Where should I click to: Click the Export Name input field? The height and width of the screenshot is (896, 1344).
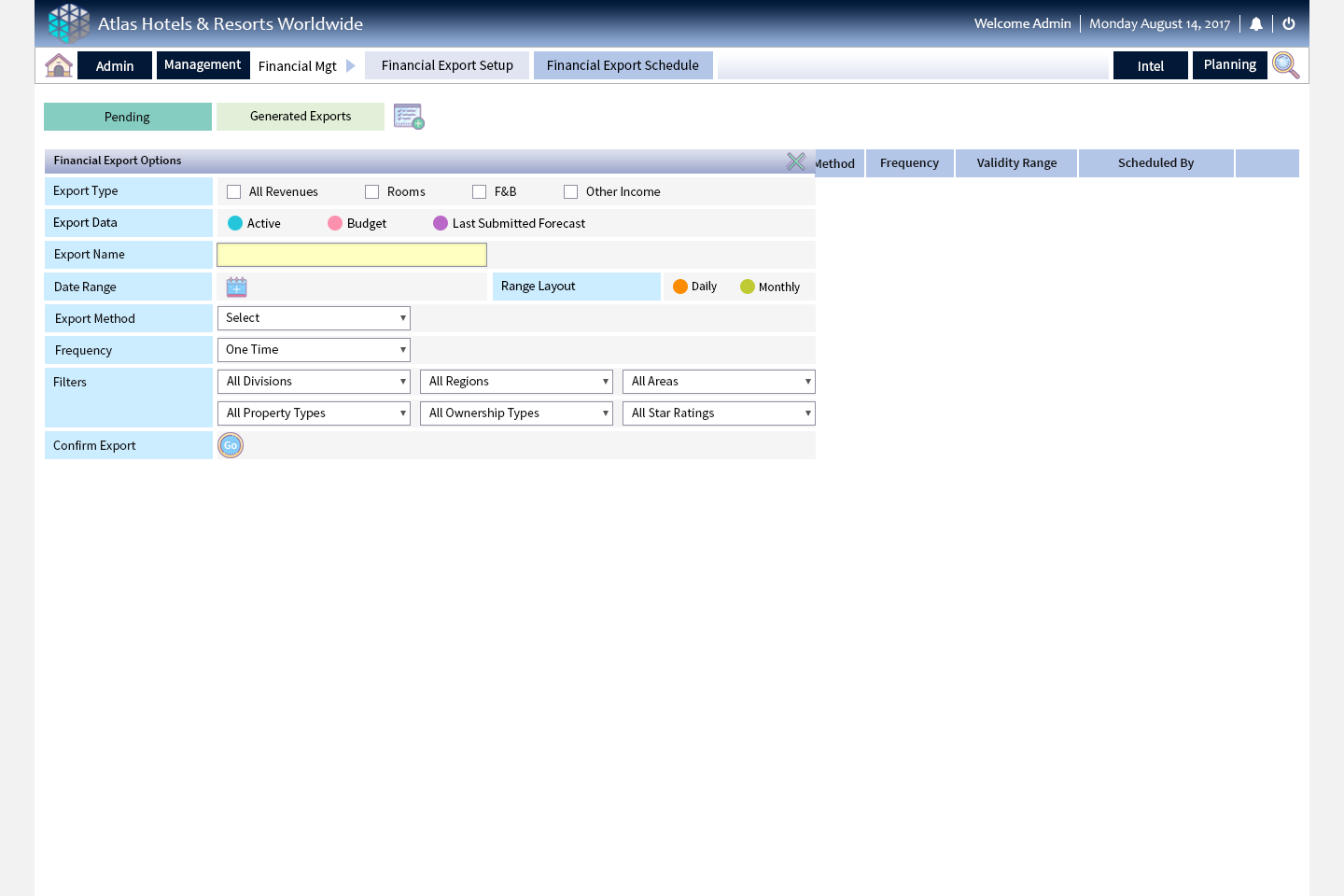[x=352, y=255]
